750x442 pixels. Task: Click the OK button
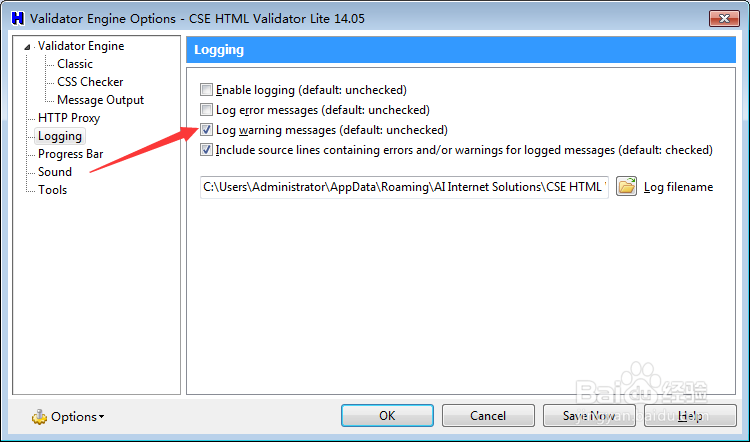387,416
